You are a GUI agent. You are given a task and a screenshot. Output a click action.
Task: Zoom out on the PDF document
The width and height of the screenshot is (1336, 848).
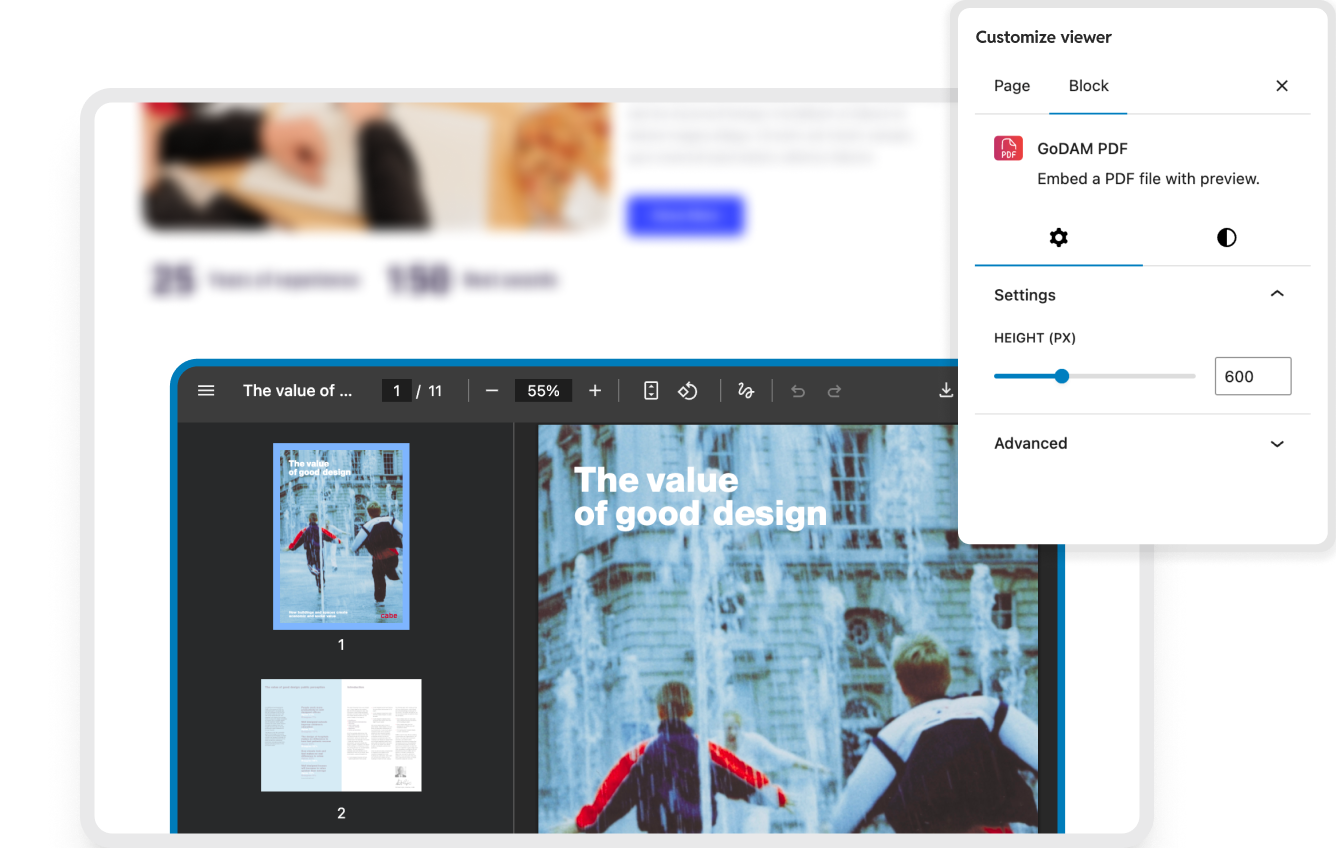(x=491, y=390)
